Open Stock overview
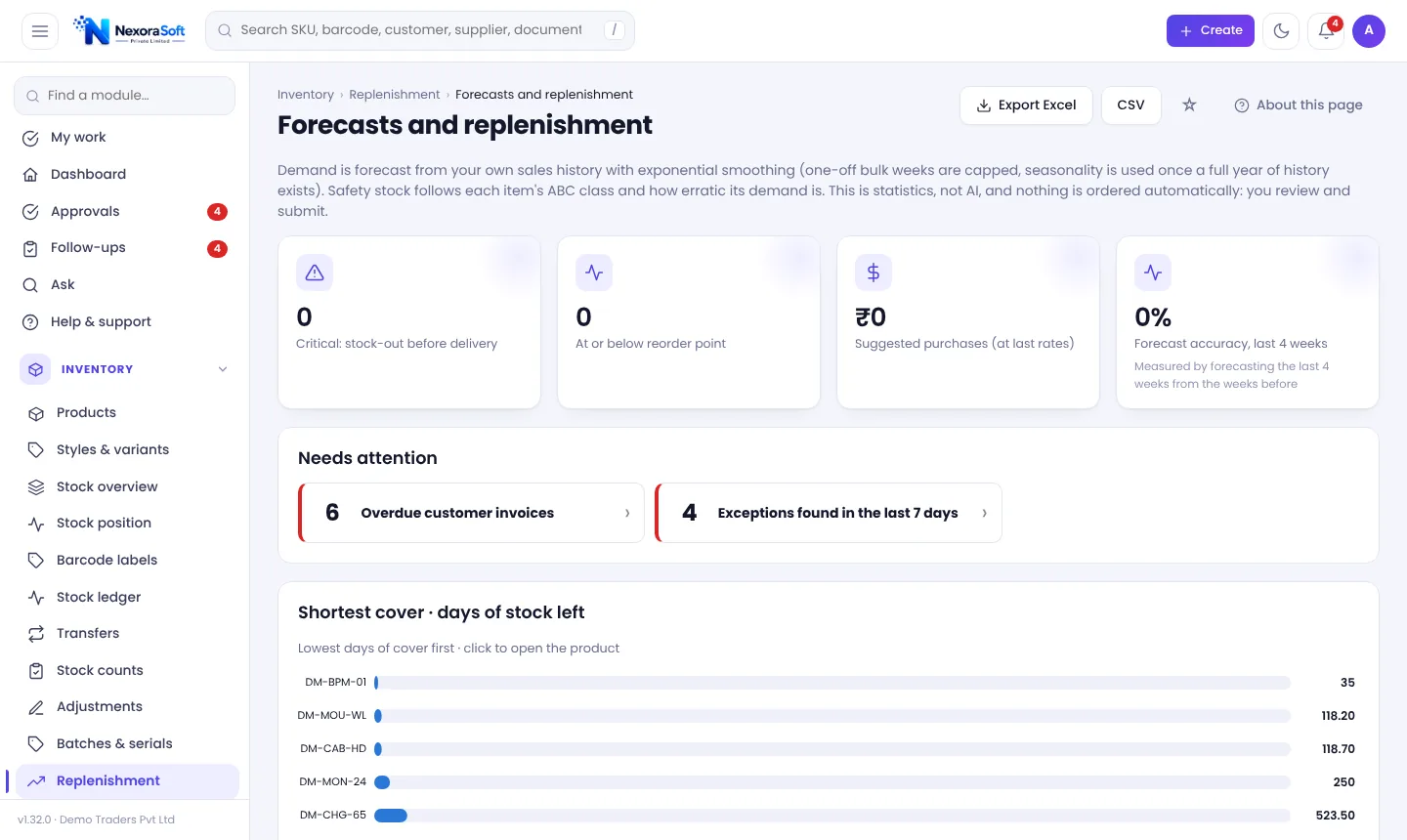 pyautogui.click(x=128, y=487)
